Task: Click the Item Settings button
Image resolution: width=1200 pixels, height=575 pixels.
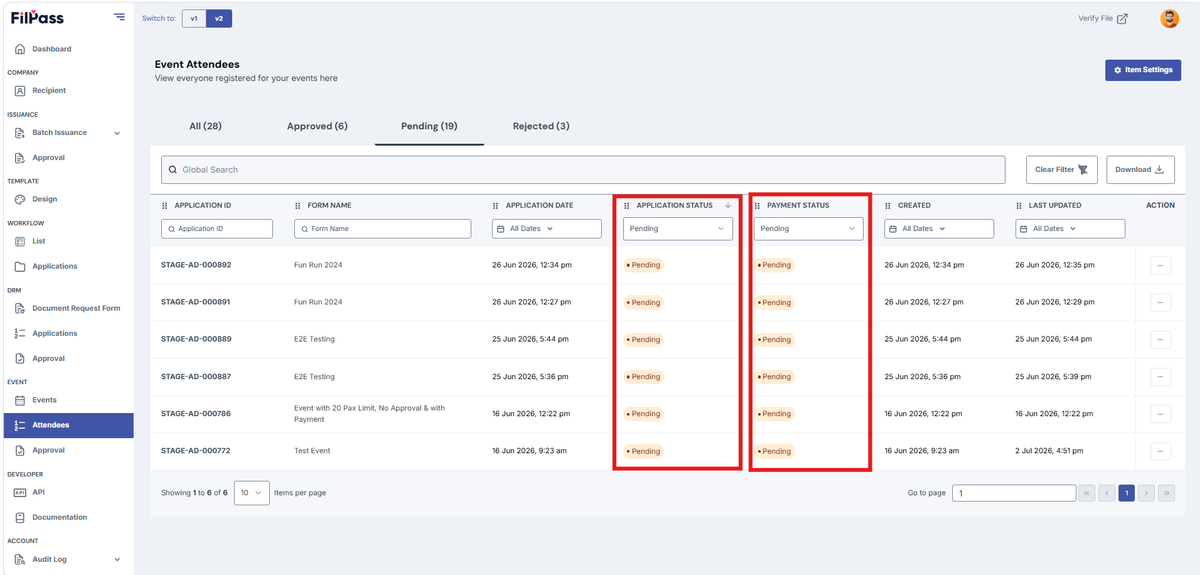Action: pyautogui.click(x=1143, y=70)
